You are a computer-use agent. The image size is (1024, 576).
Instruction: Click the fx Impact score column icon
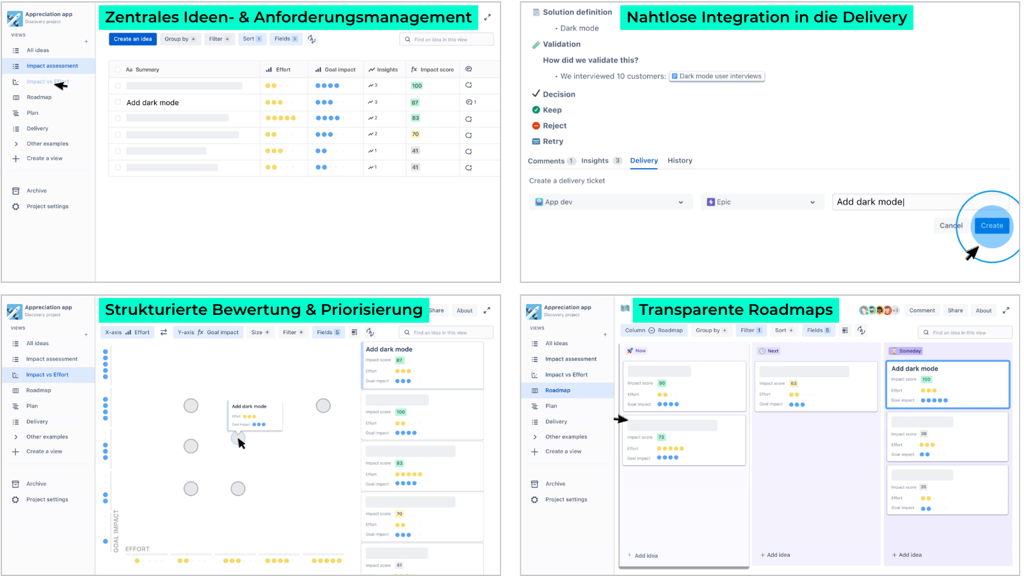click(414, 69)
